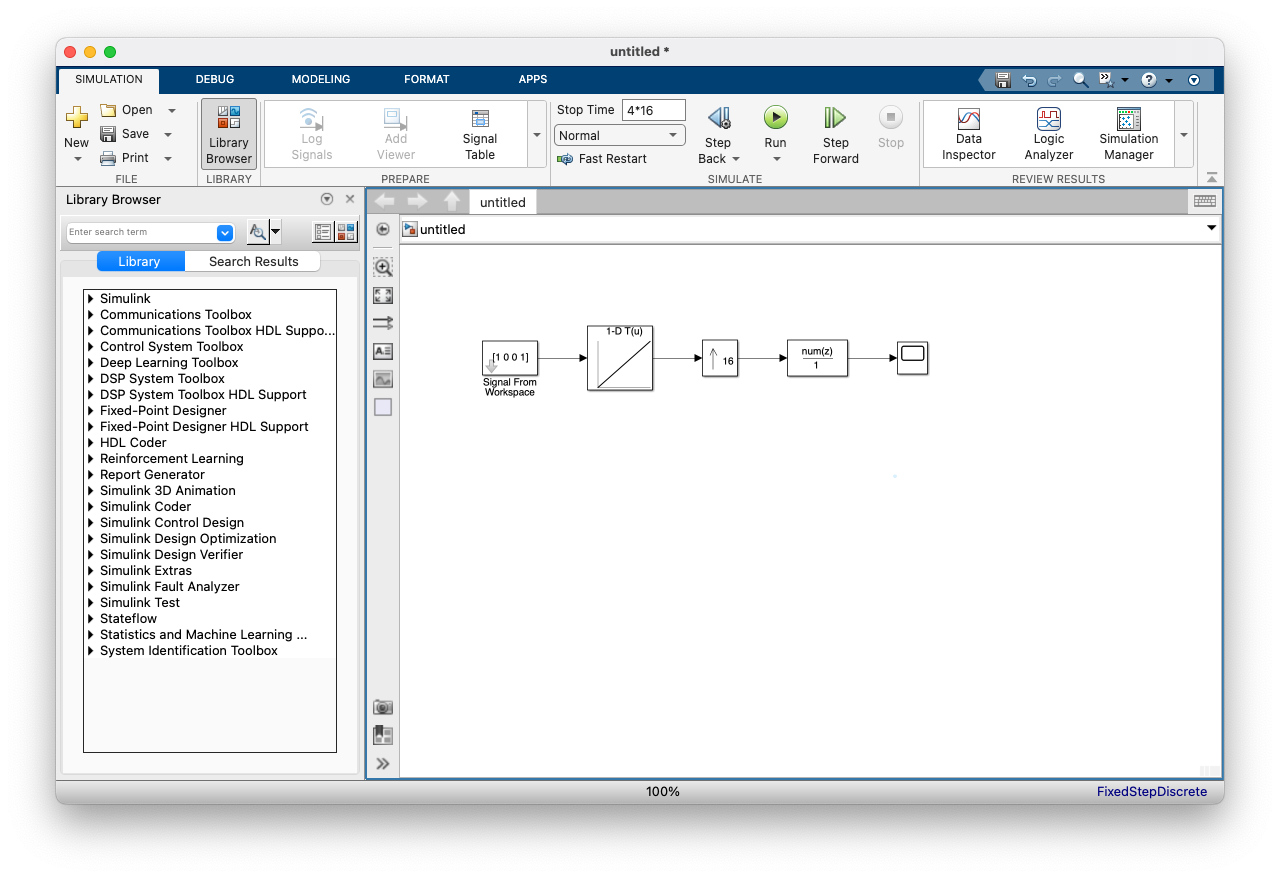The height and width of the screenshot is (878, 1280).
Task: Switch to the APPS ribbon tab
Action: (533, 79)
